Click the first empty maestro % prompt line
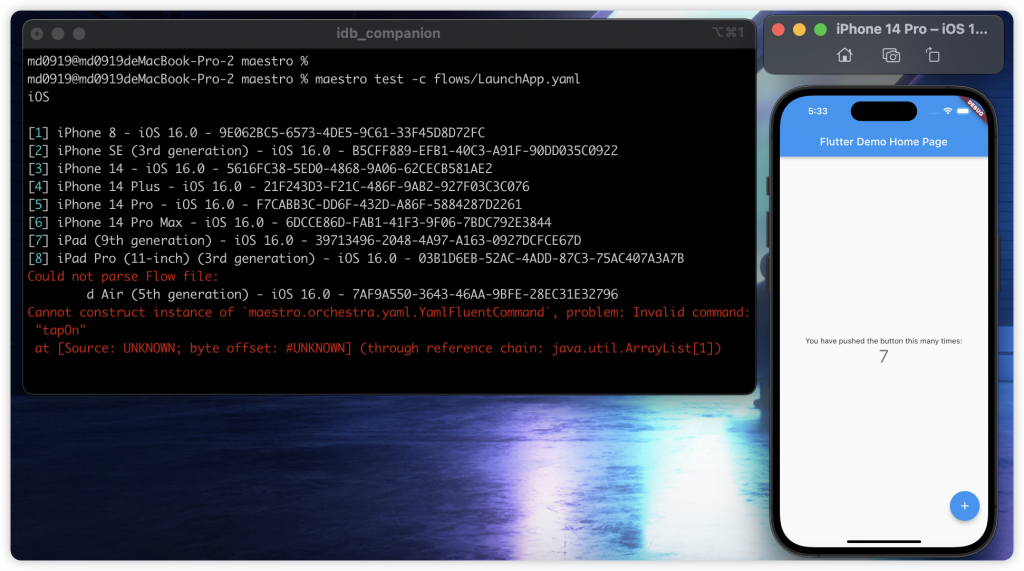 coord(168,61)
